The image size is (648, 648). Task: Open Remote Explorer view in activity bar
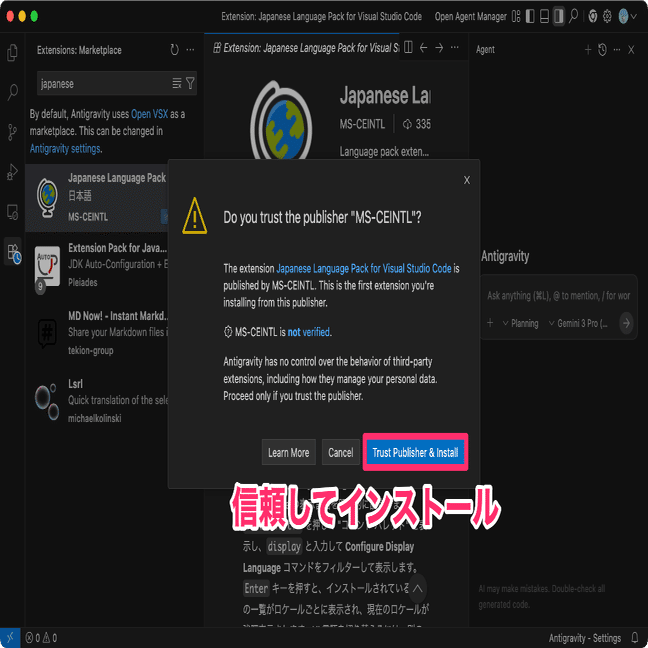click(12, 212)
